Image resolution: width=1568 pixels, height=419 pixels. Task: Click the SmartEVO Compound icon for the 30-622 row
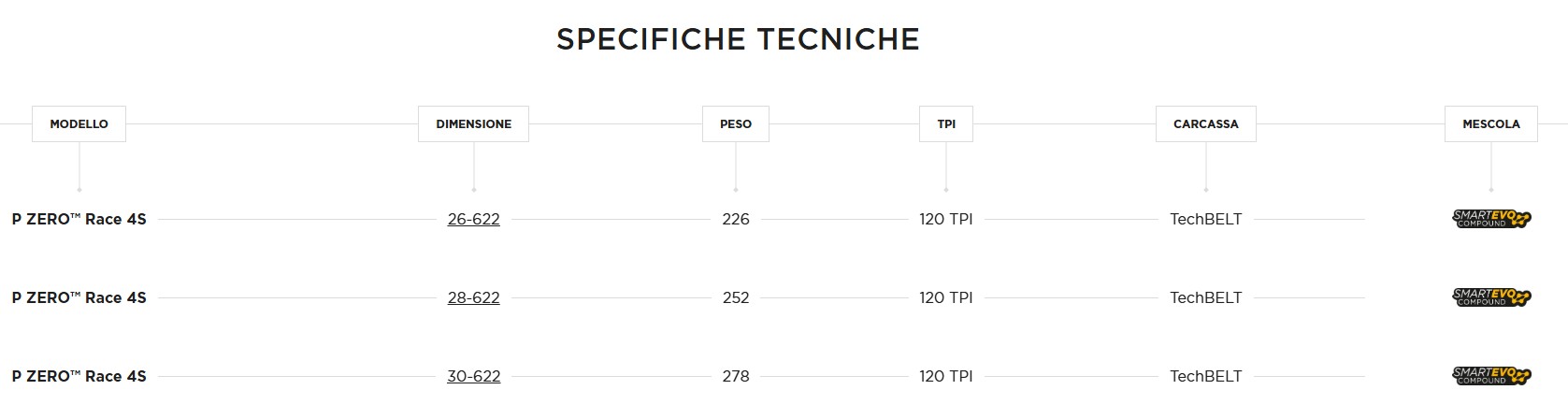1491,376
